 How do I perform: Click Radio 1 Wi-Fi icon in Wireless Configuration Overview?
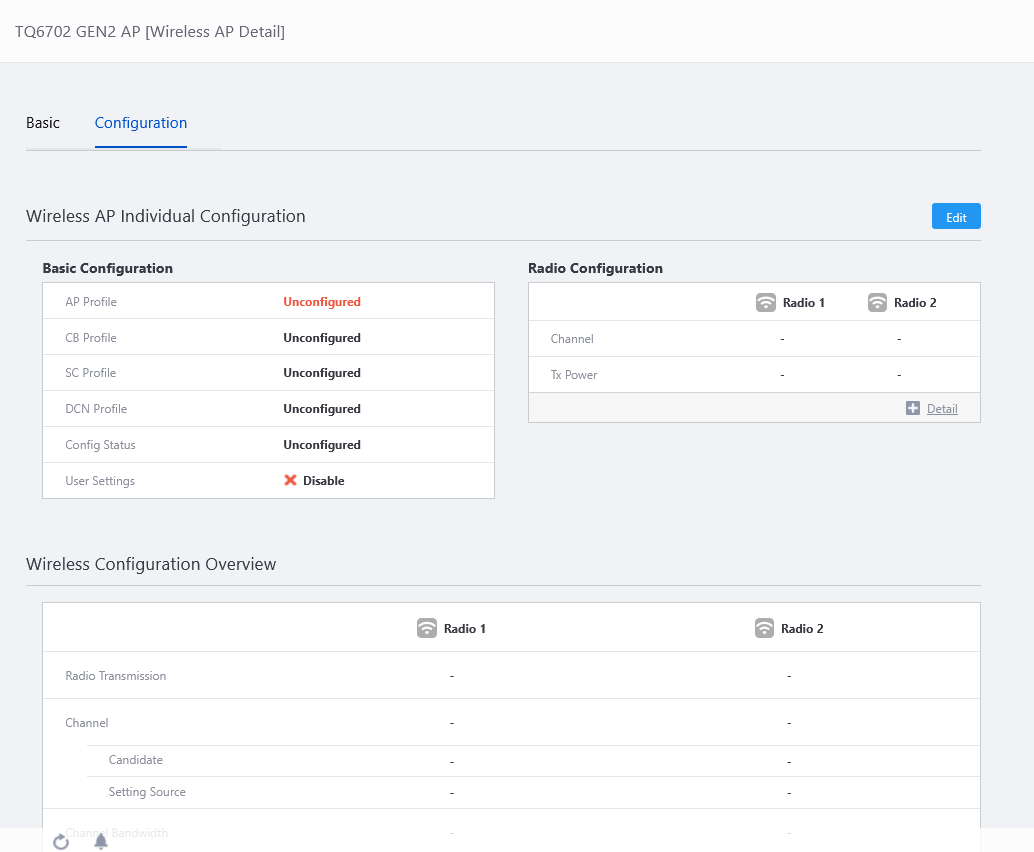pyautogui.click(x=427, y=628)
